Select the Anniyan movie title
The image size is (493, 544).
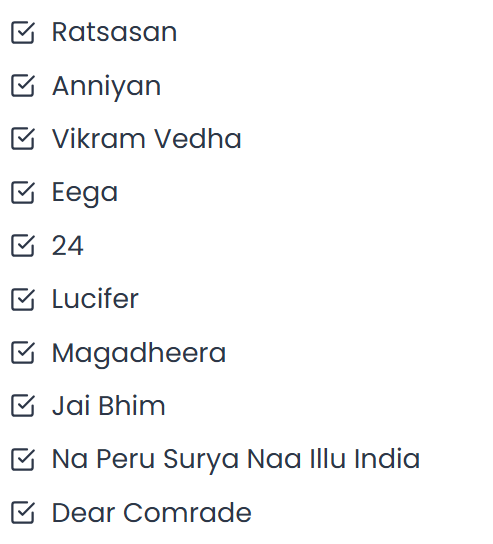pyautogui.click(x=107, y=87)
